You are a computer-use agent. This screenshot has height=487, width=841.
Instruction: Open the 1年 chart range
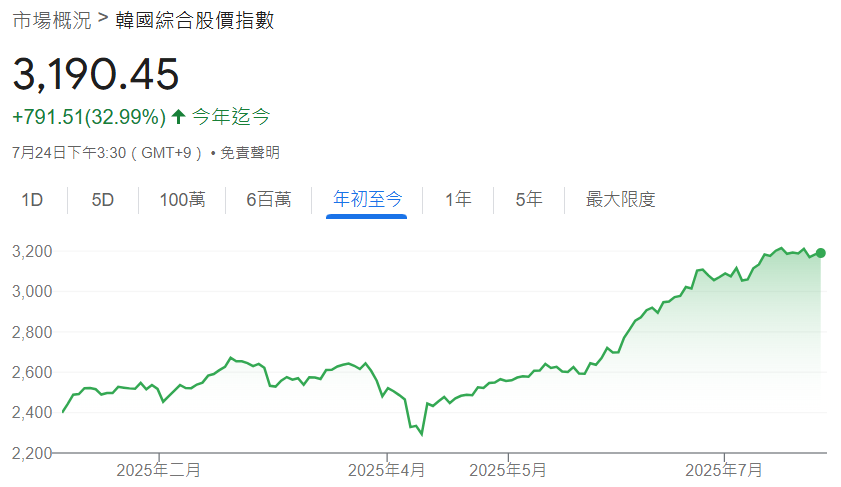coord(458,200)
